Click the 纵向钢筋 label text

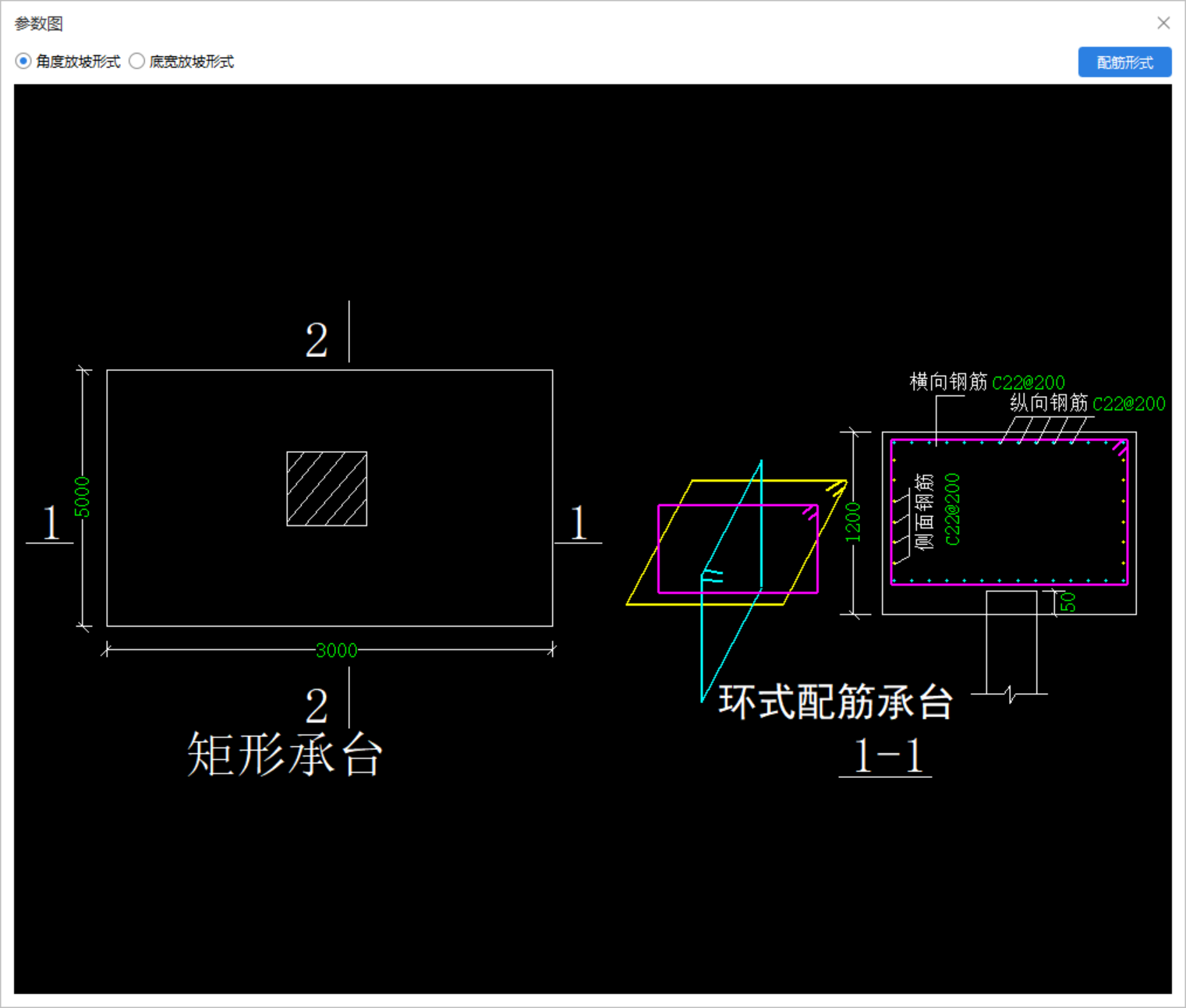tap(1050, 403)
